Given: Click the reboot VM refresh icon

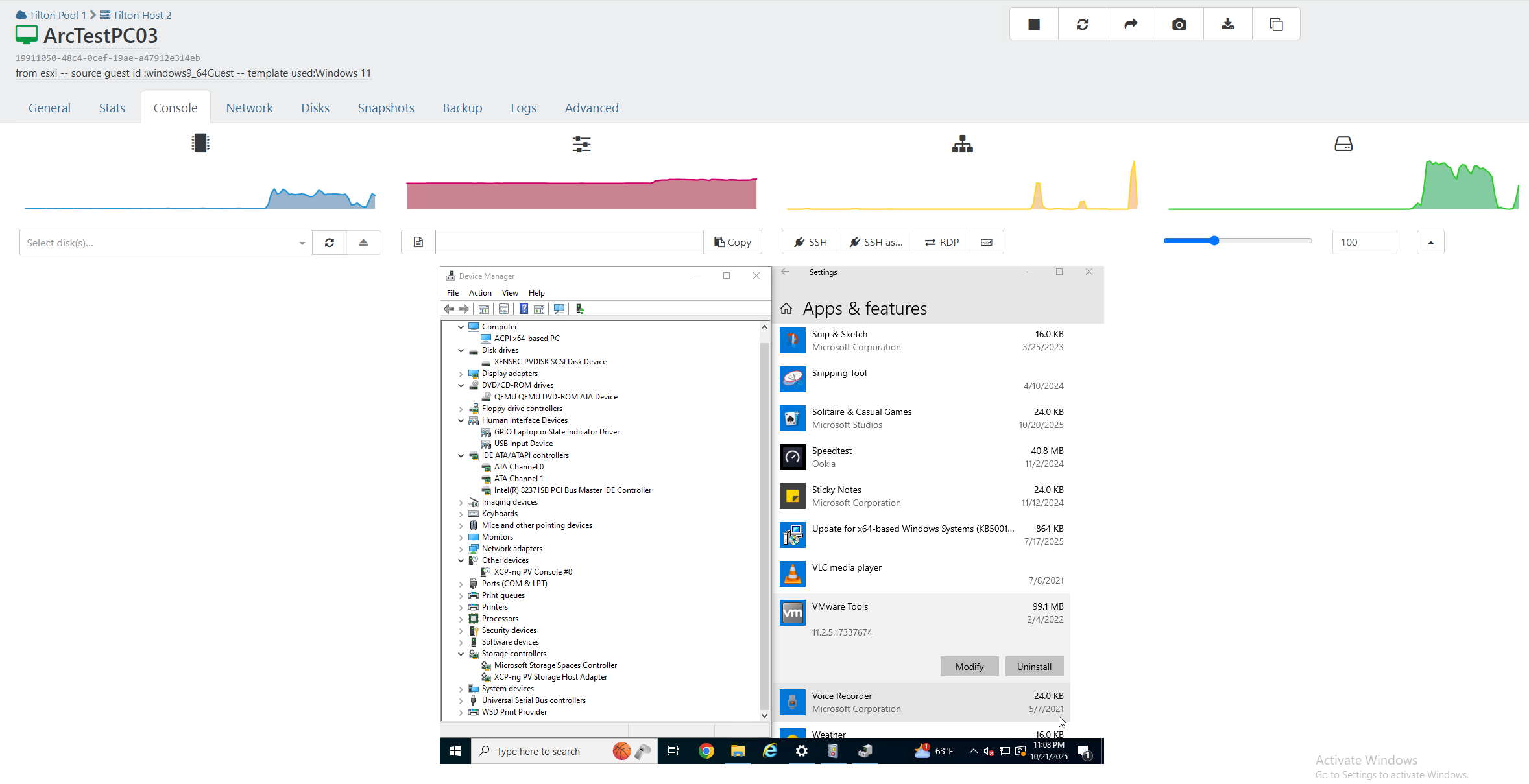Looking at the screenshot, I should tap(1083, 25).
